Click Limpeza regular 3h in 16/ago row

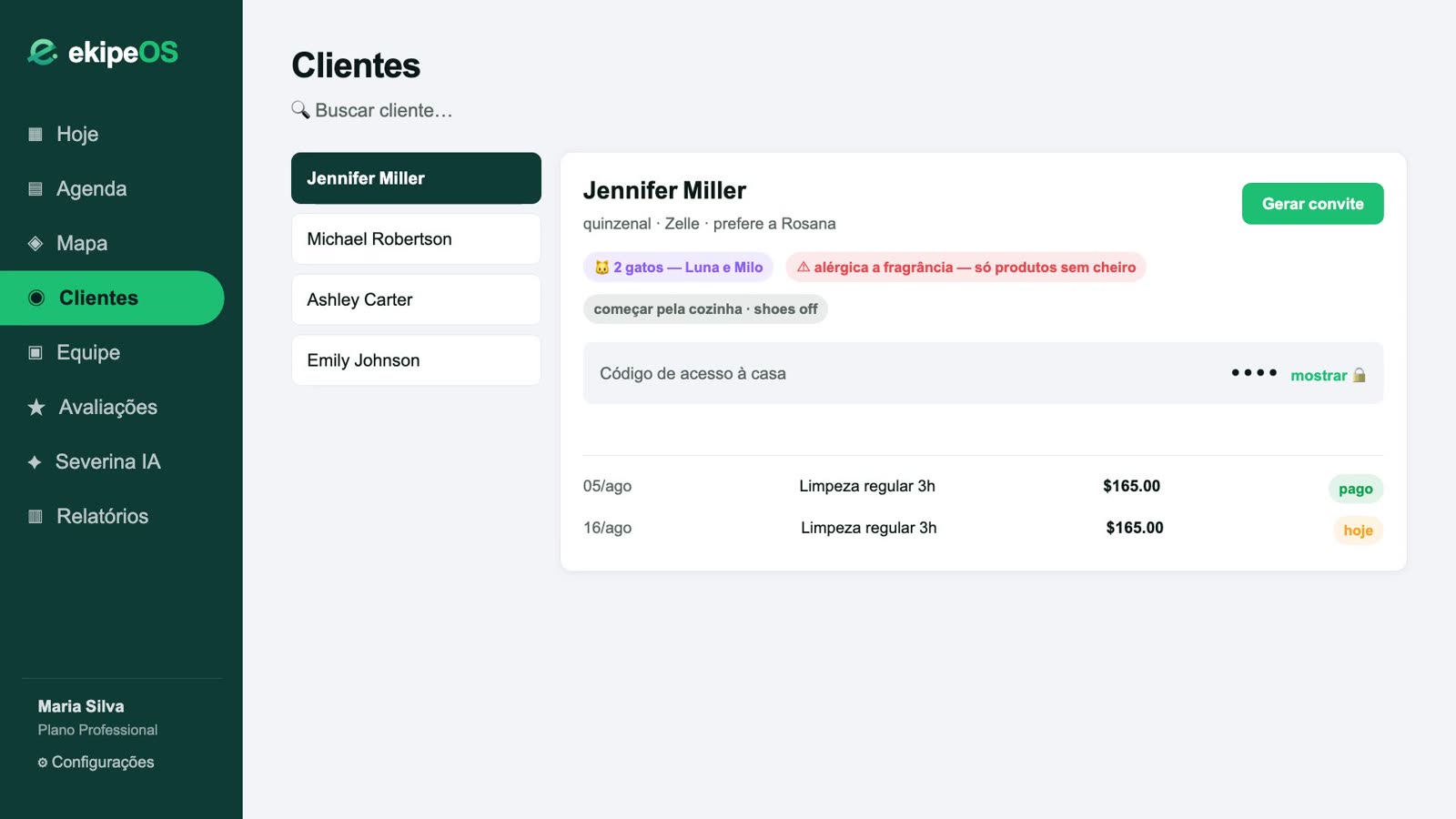(x=868, y=528)
